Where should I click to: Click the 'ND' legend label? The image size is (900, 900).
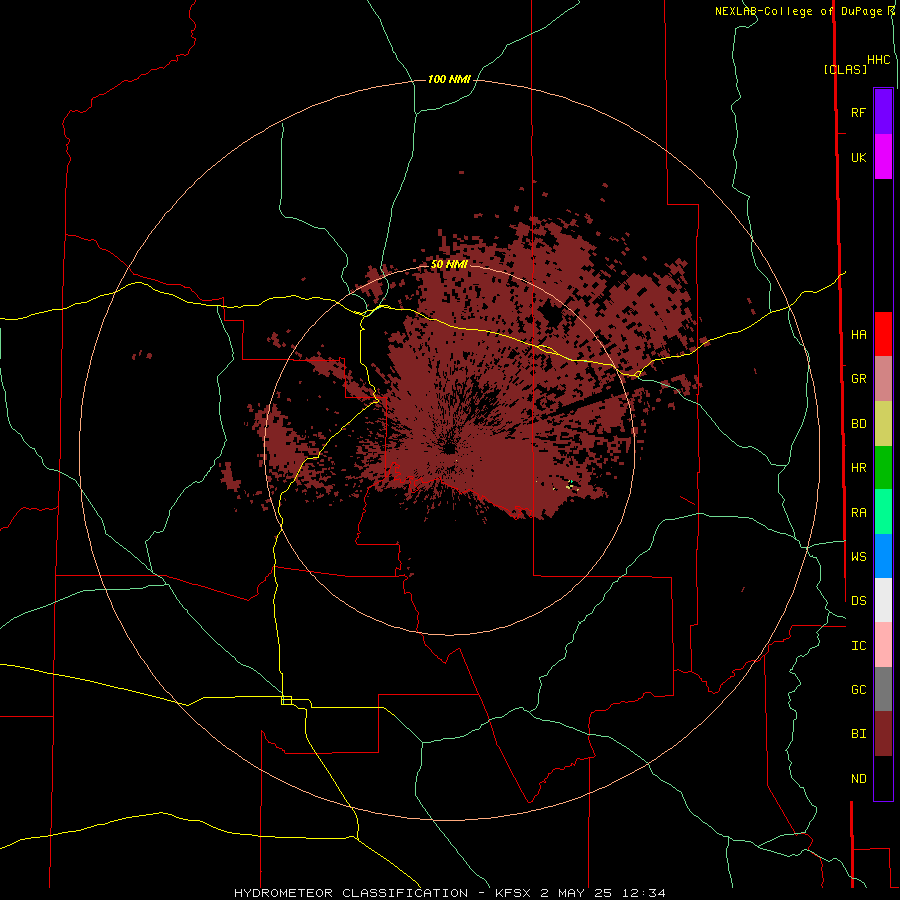point(858,779)
